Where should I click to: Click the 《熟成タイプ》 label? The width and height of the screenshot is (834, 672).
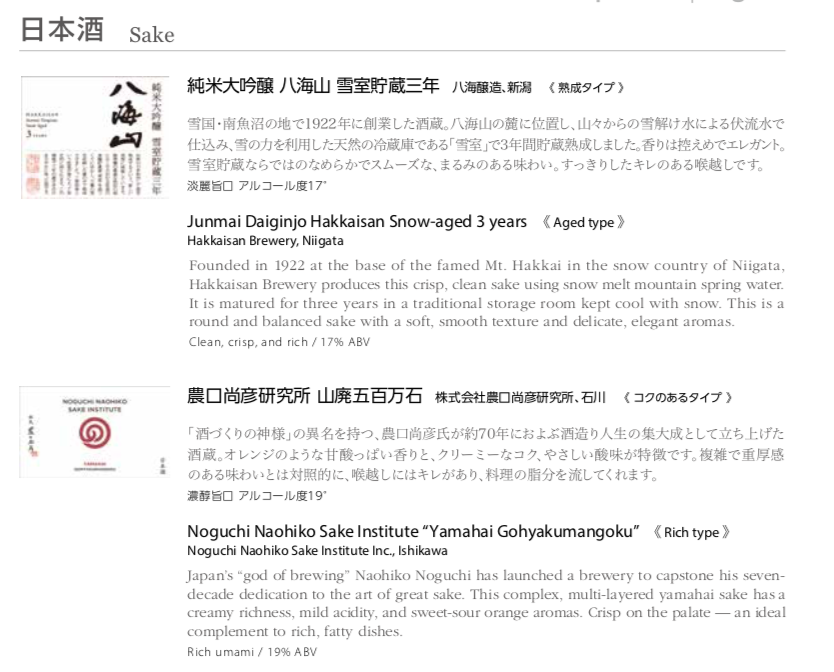tap(586, 87)
